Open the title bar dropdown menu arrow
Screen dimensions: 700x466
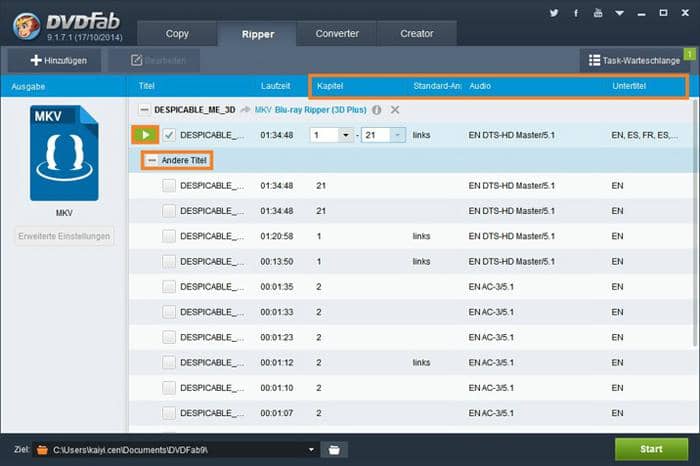619,13
